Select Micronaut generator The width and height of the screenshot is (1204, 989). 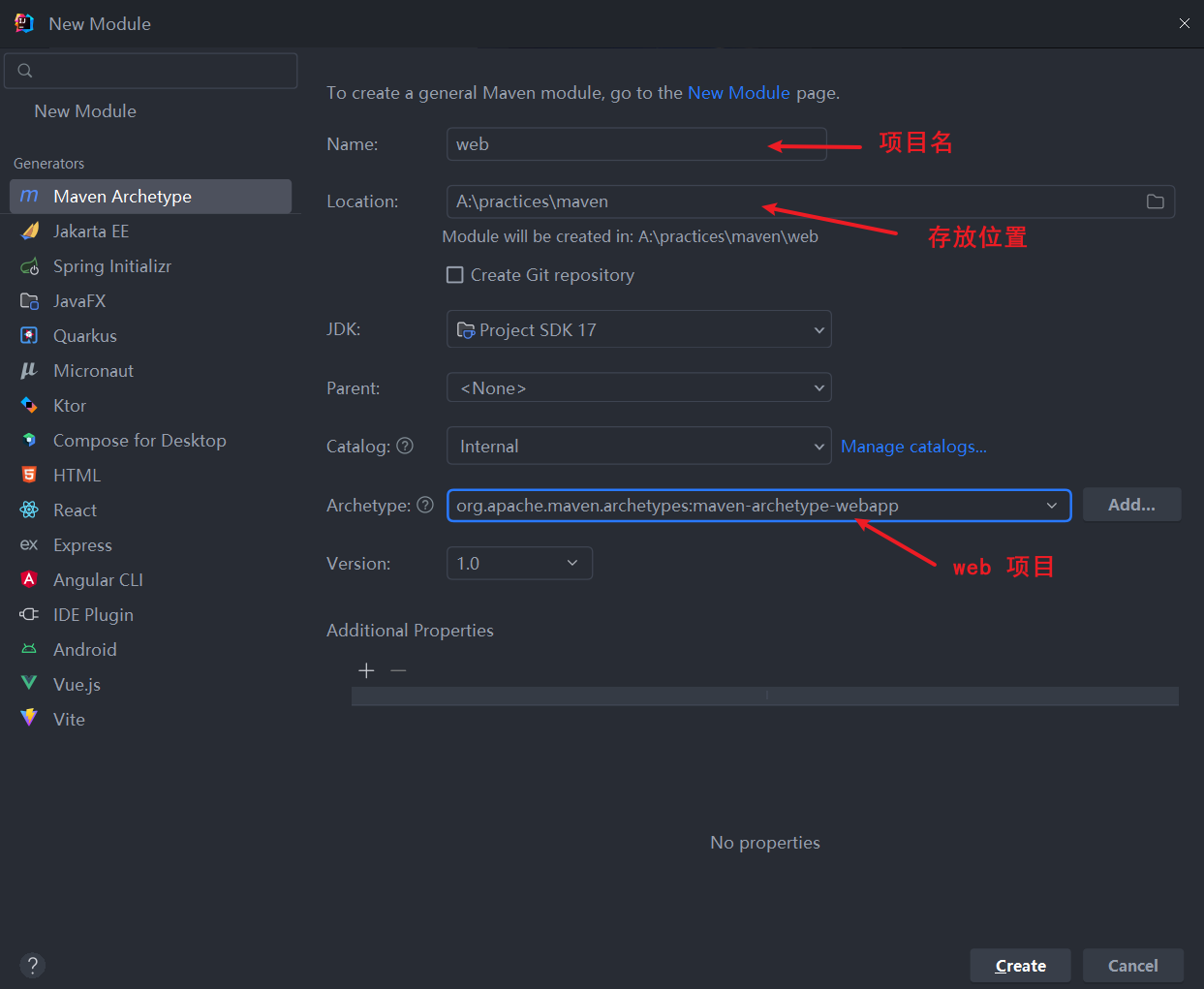[150, 371]
